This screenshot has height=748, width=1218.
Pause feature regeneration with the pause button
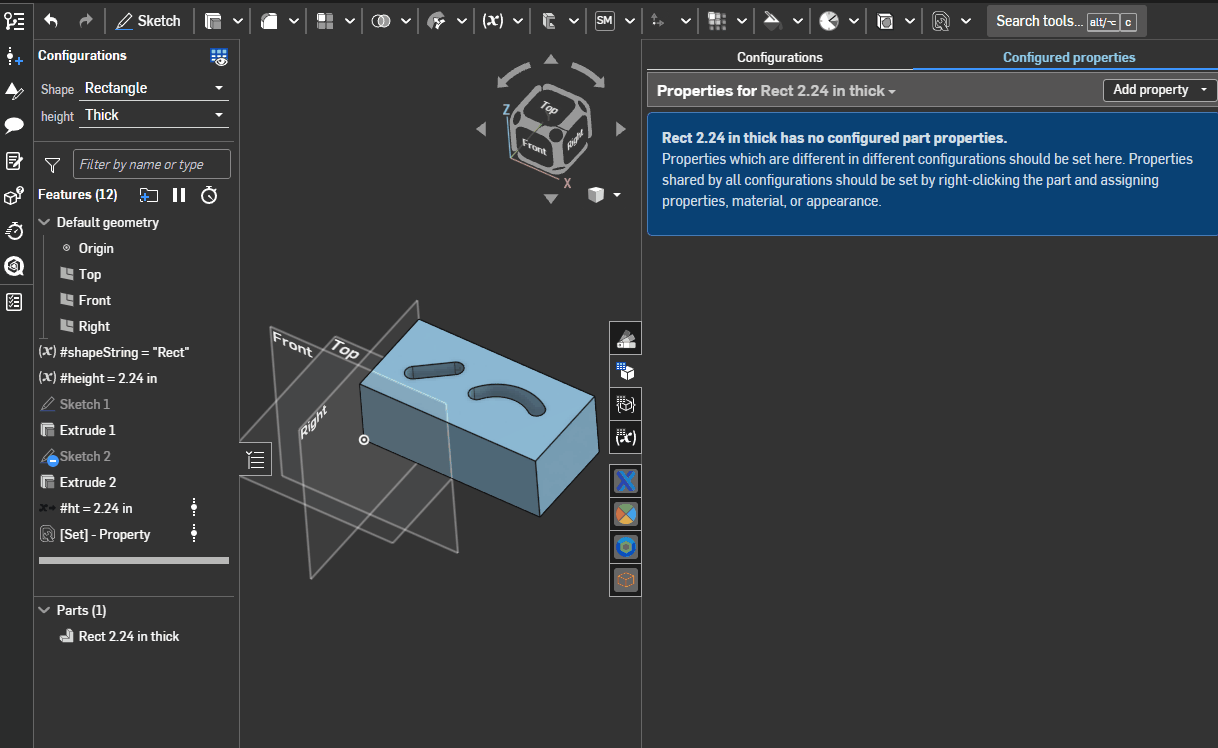point(179,195)
